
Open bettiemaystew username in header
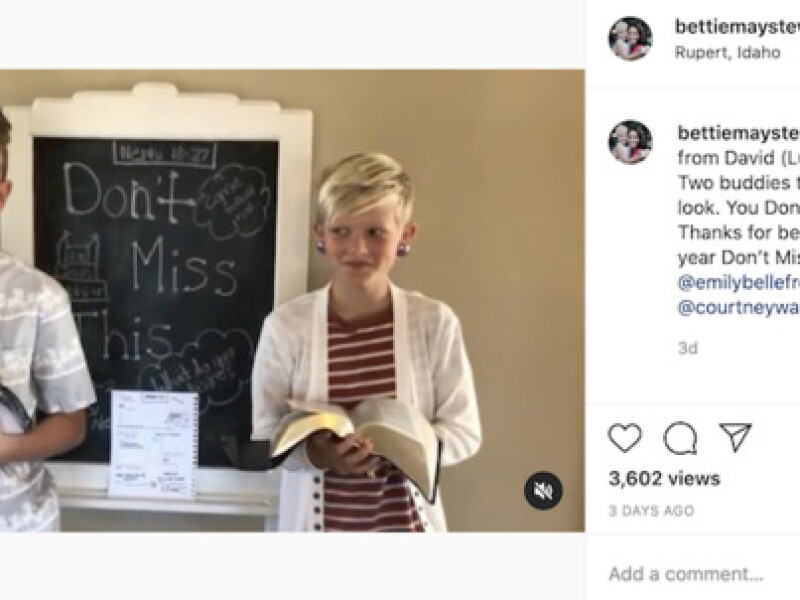pyautogui.click(x=737, y=27)
